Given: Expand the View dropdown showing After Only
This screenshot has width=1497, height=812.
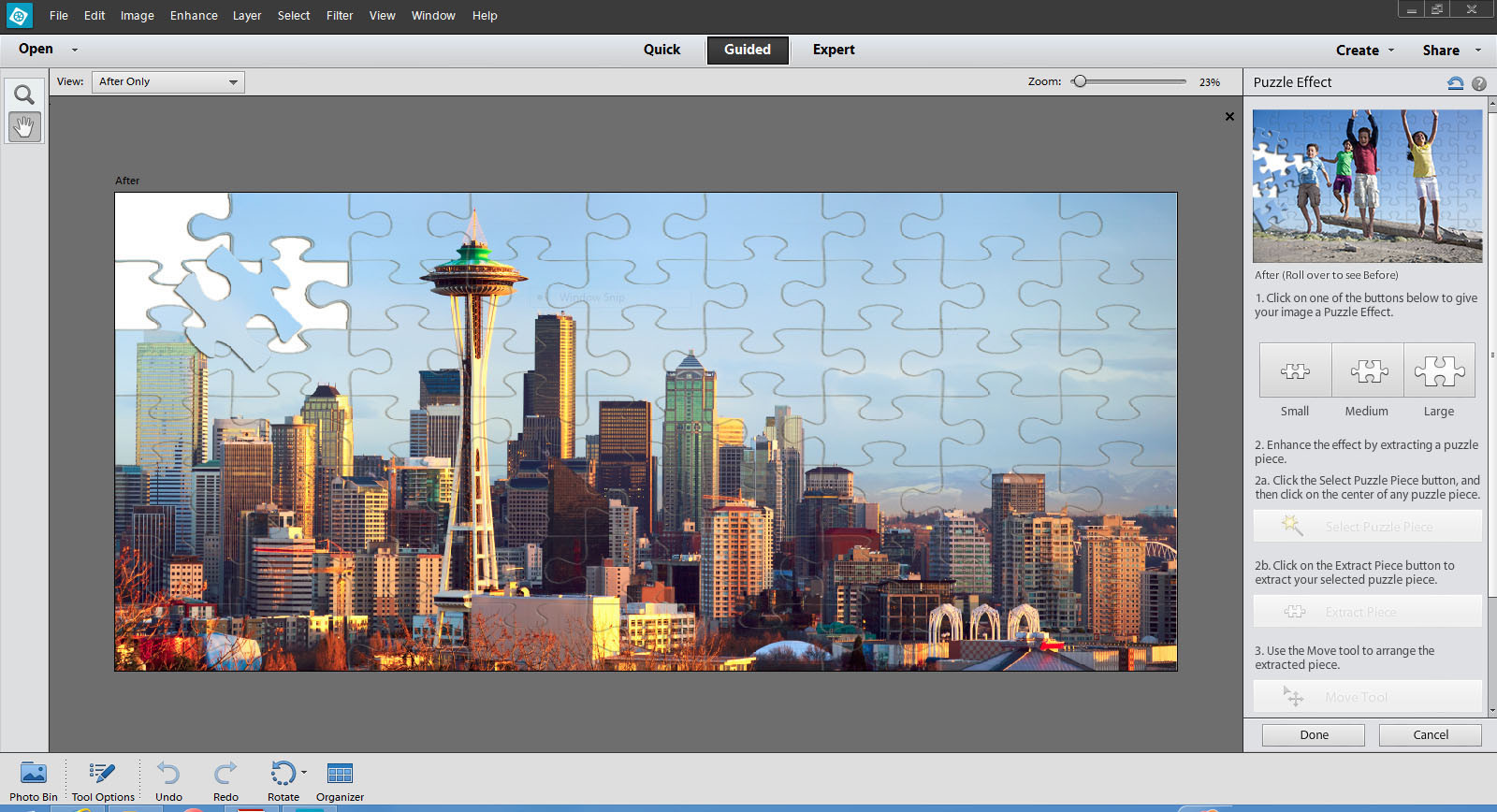Looking at the screenshot, I should (x=168, y=82).
